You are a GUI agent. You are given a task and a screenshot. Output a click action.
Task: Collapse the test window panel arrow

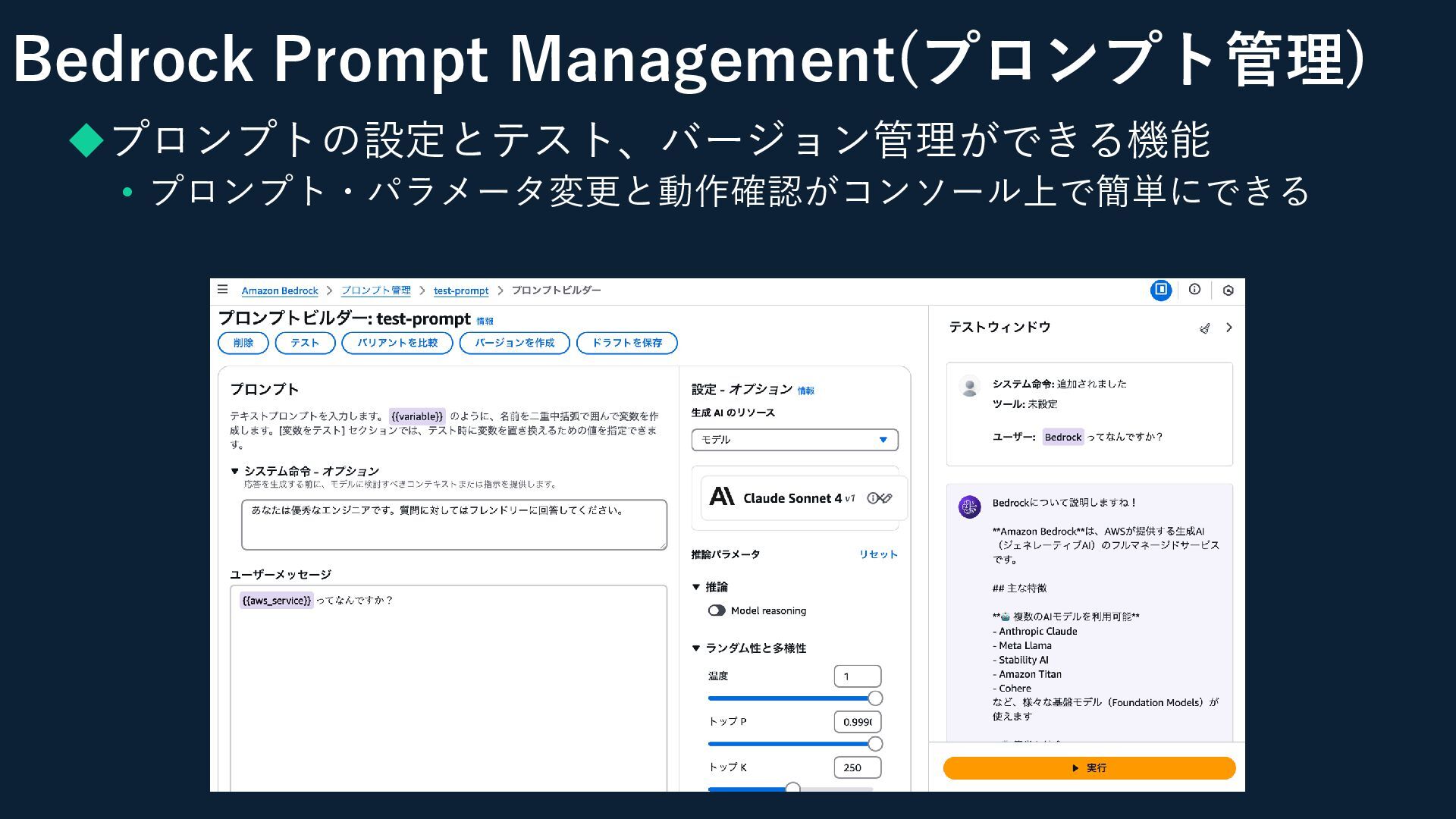(1229, 328)
